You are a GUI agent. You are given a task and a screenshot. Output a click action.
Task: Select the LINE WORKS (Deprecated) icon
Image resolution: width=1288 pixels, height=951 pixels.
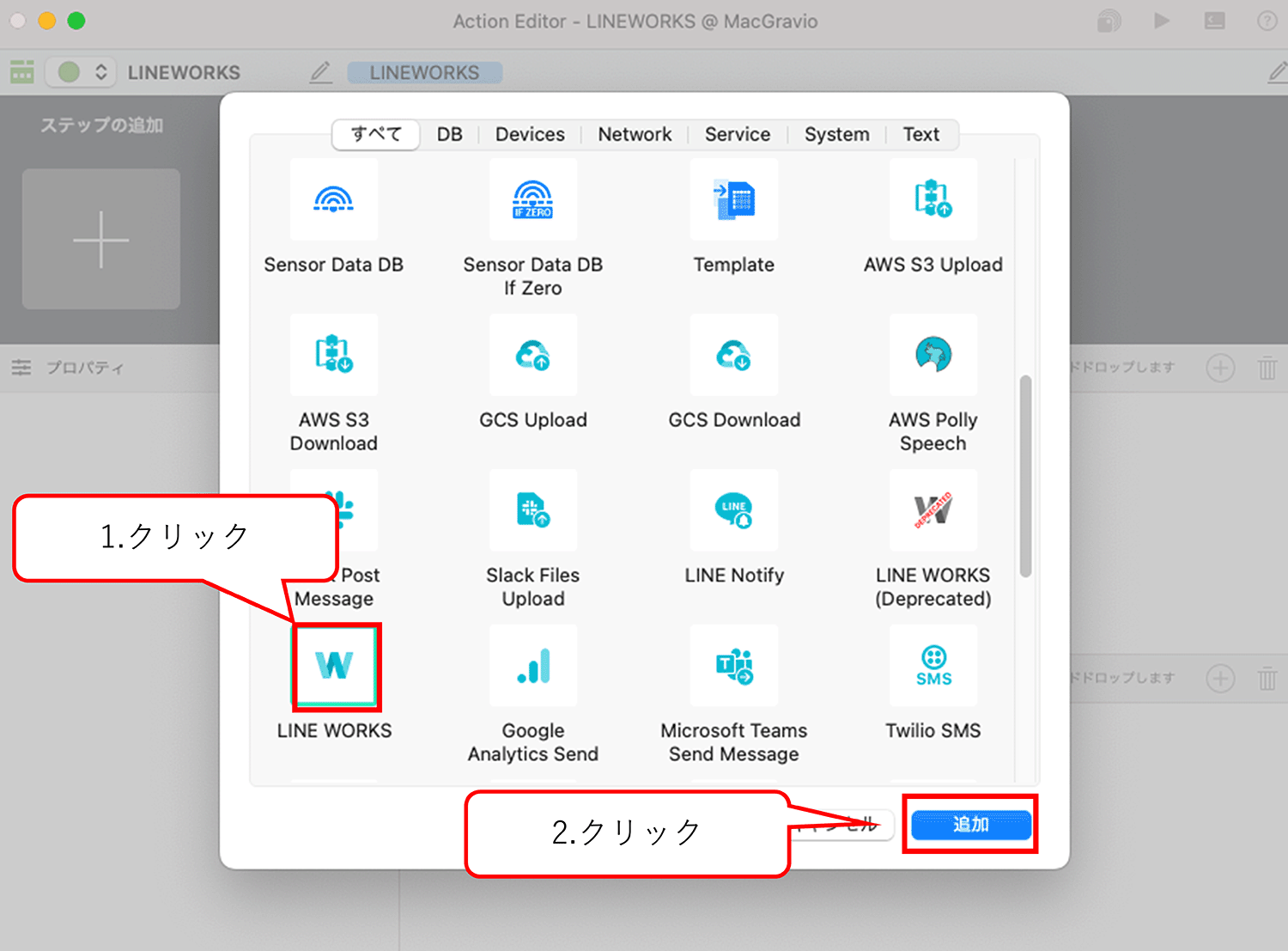[933, 509]
